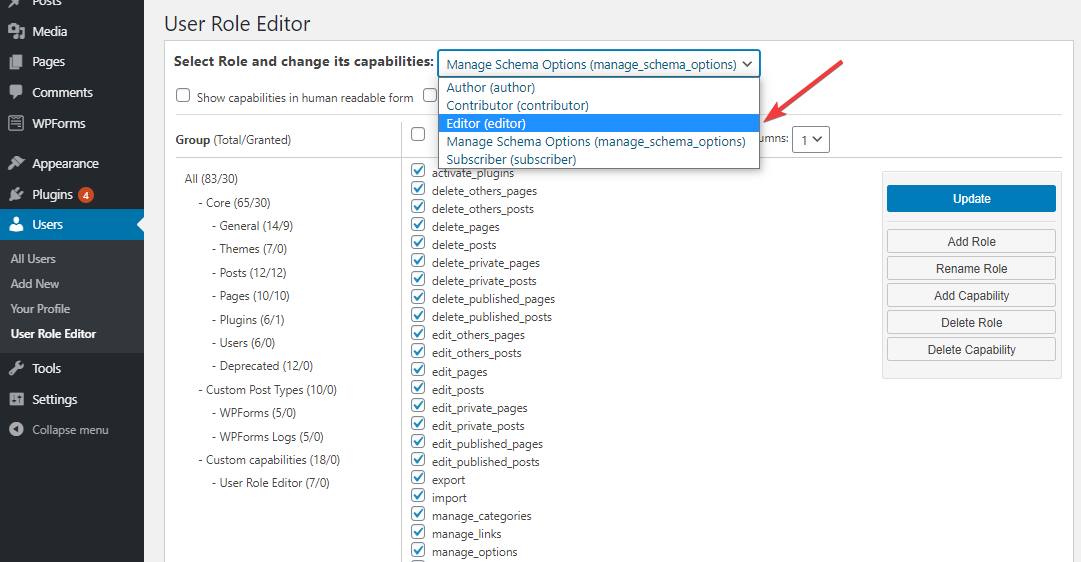Select Core (65/30) capability group

(x=238, y=203)
